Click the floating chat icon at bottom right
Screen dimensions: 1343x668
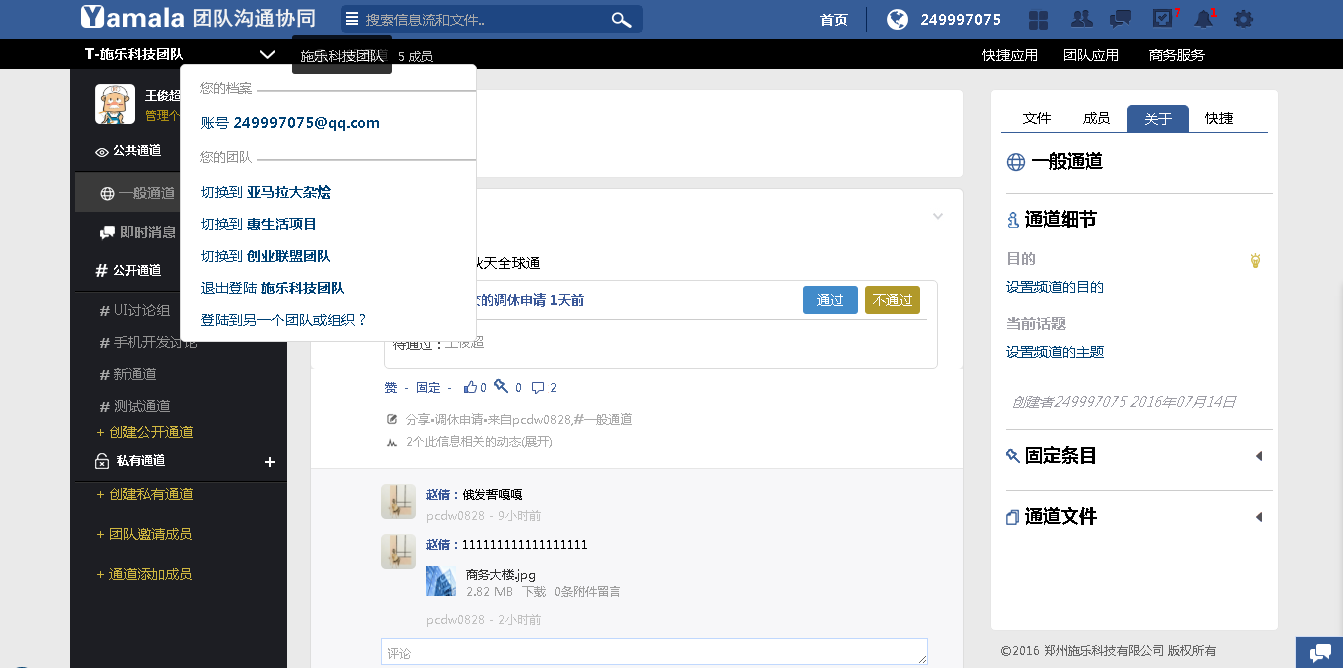tap(1319, 651)
